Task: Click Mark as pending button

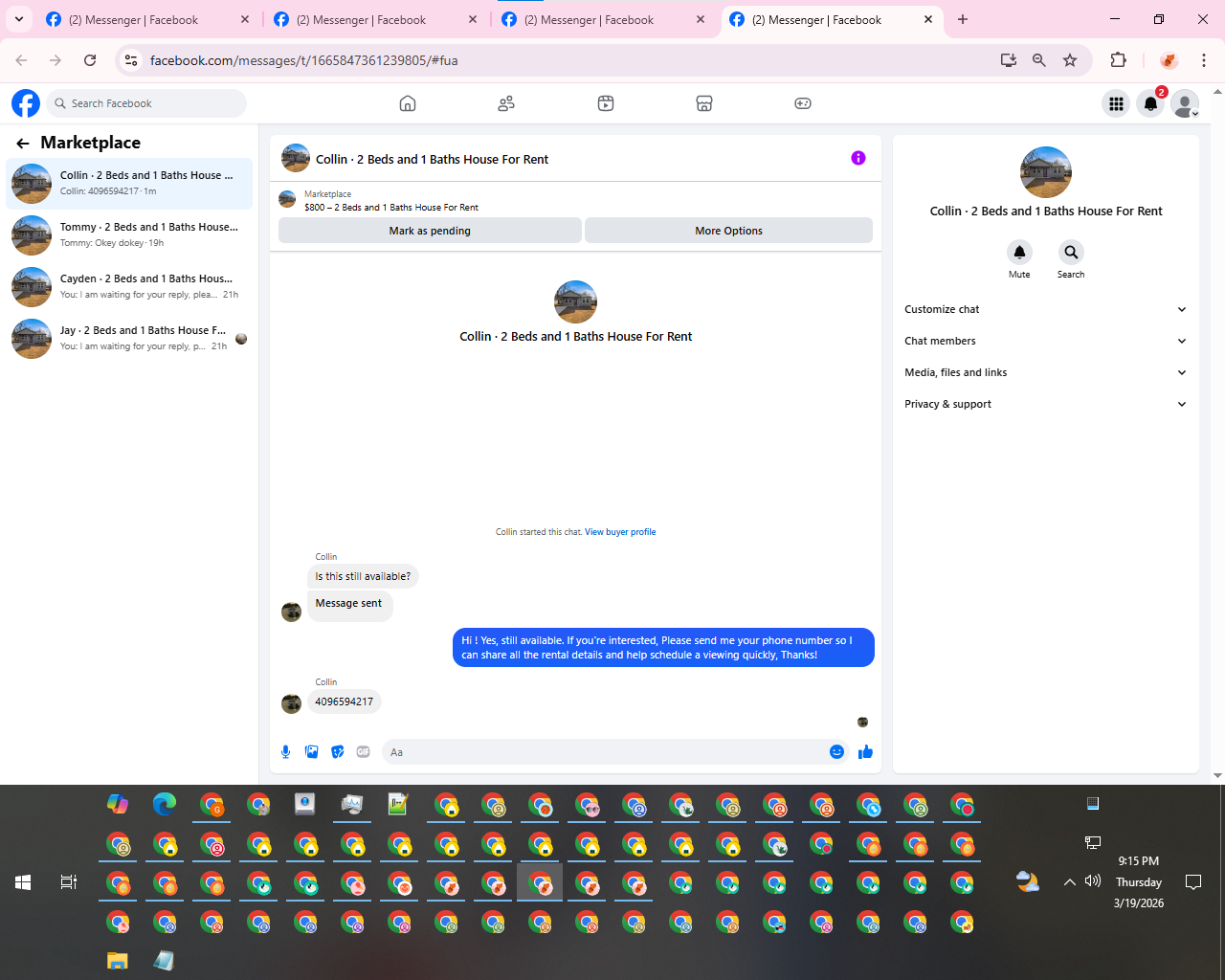Action: coord(430,231)
